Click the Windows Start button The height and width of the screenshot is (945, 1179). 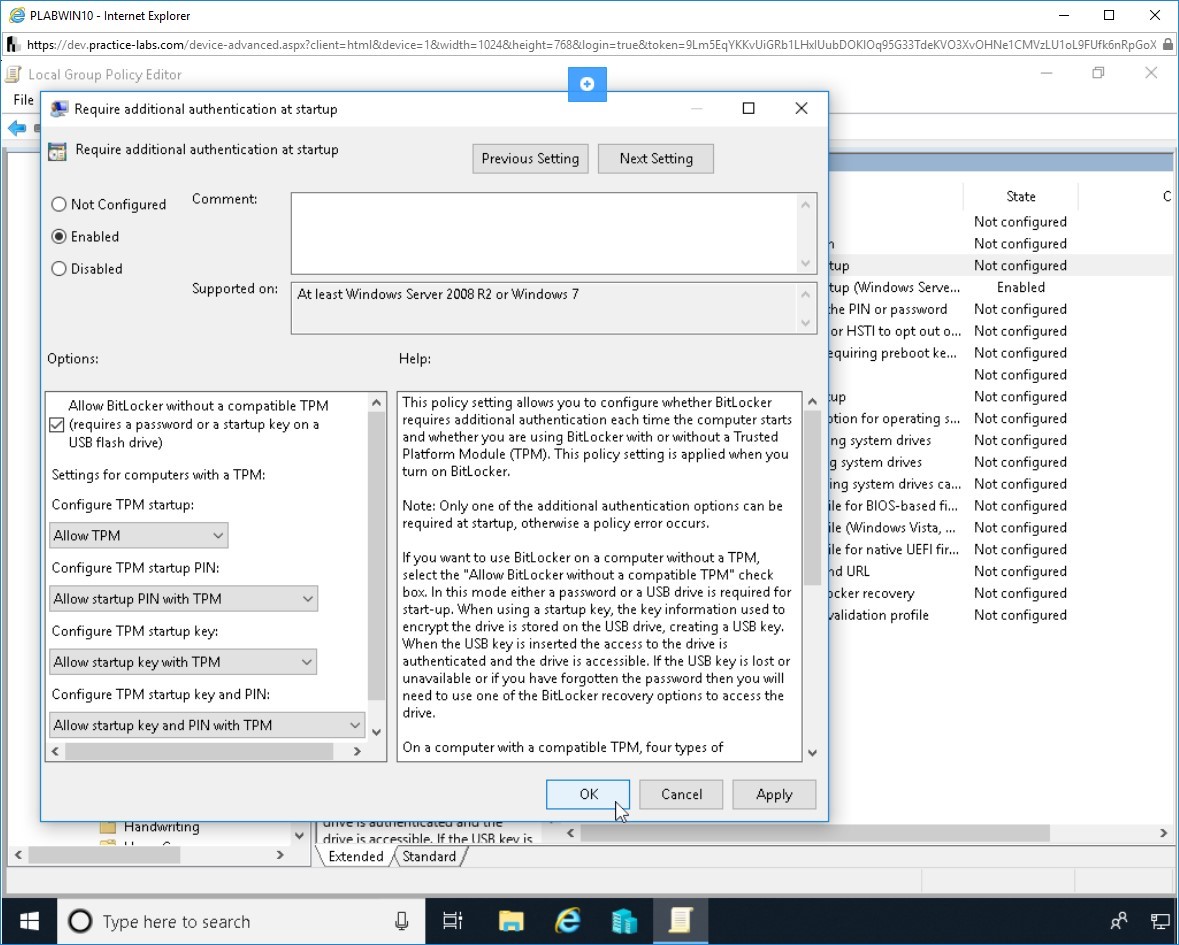click(29, 921)
